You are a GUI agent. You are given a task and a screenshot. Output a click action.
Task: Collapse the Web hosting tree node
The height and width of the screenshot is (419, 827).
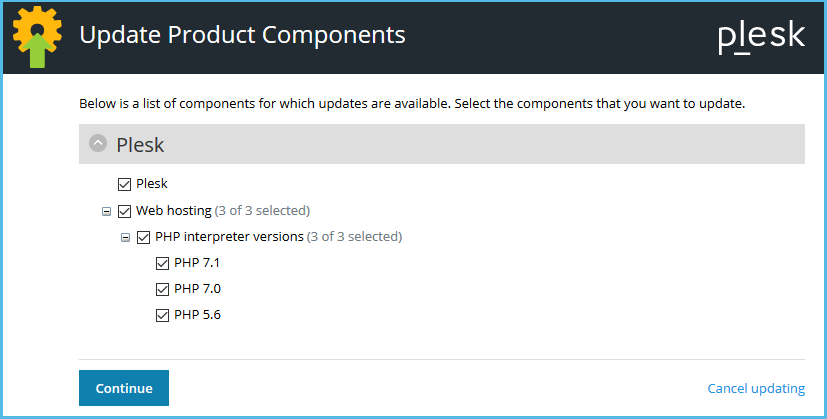tap(106, 212)
